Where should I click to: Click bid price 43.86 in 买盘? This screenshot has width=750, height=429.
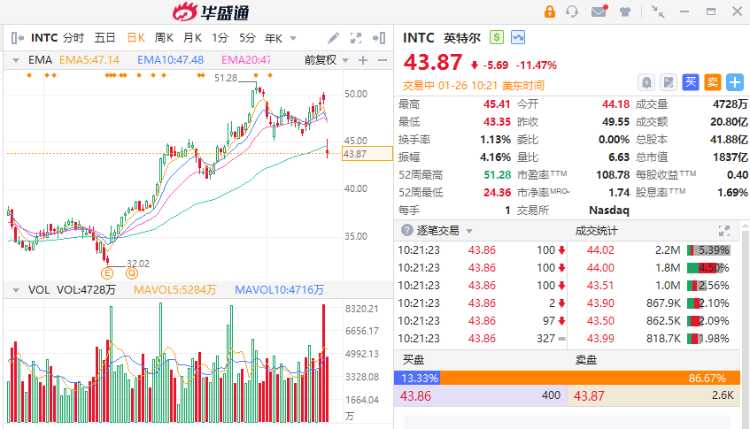416,396
